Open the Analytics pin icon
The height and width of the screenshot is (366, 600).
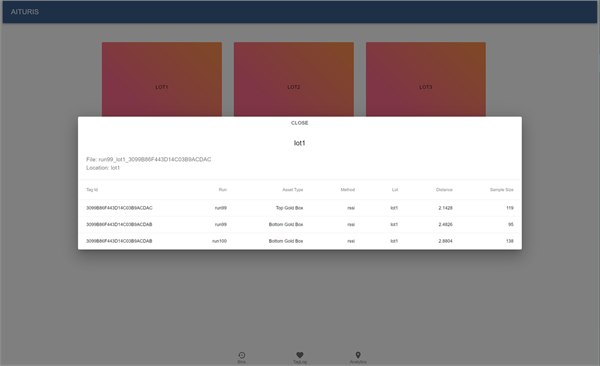(358, 355)
